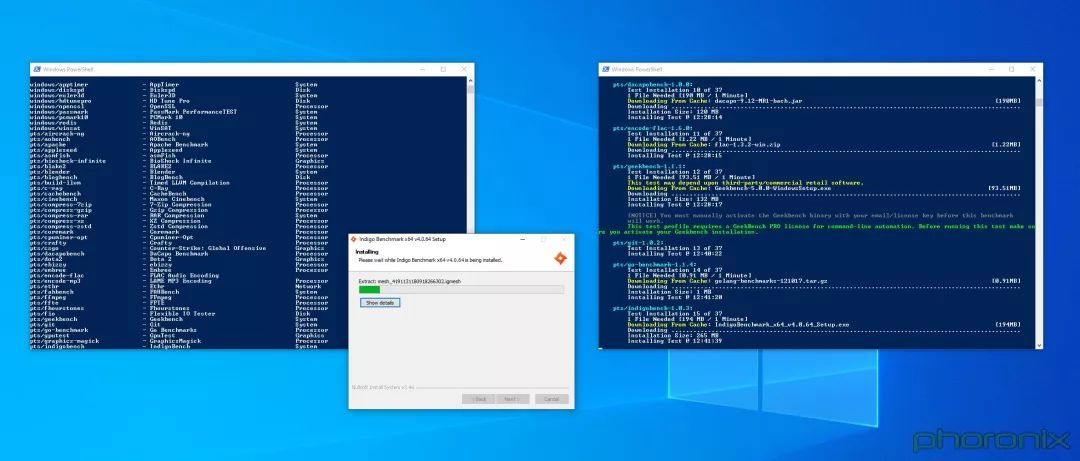Click the Show details button in installer
Screen dimensions: 1080x461
(x=380, y=303)
